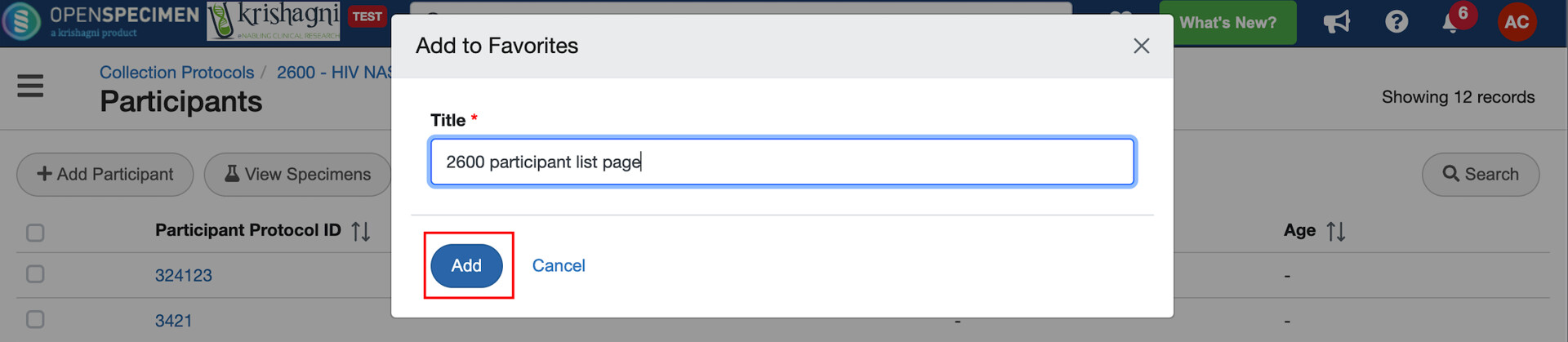
Task: Open the help question mark icon
Action: [1396, 22]
